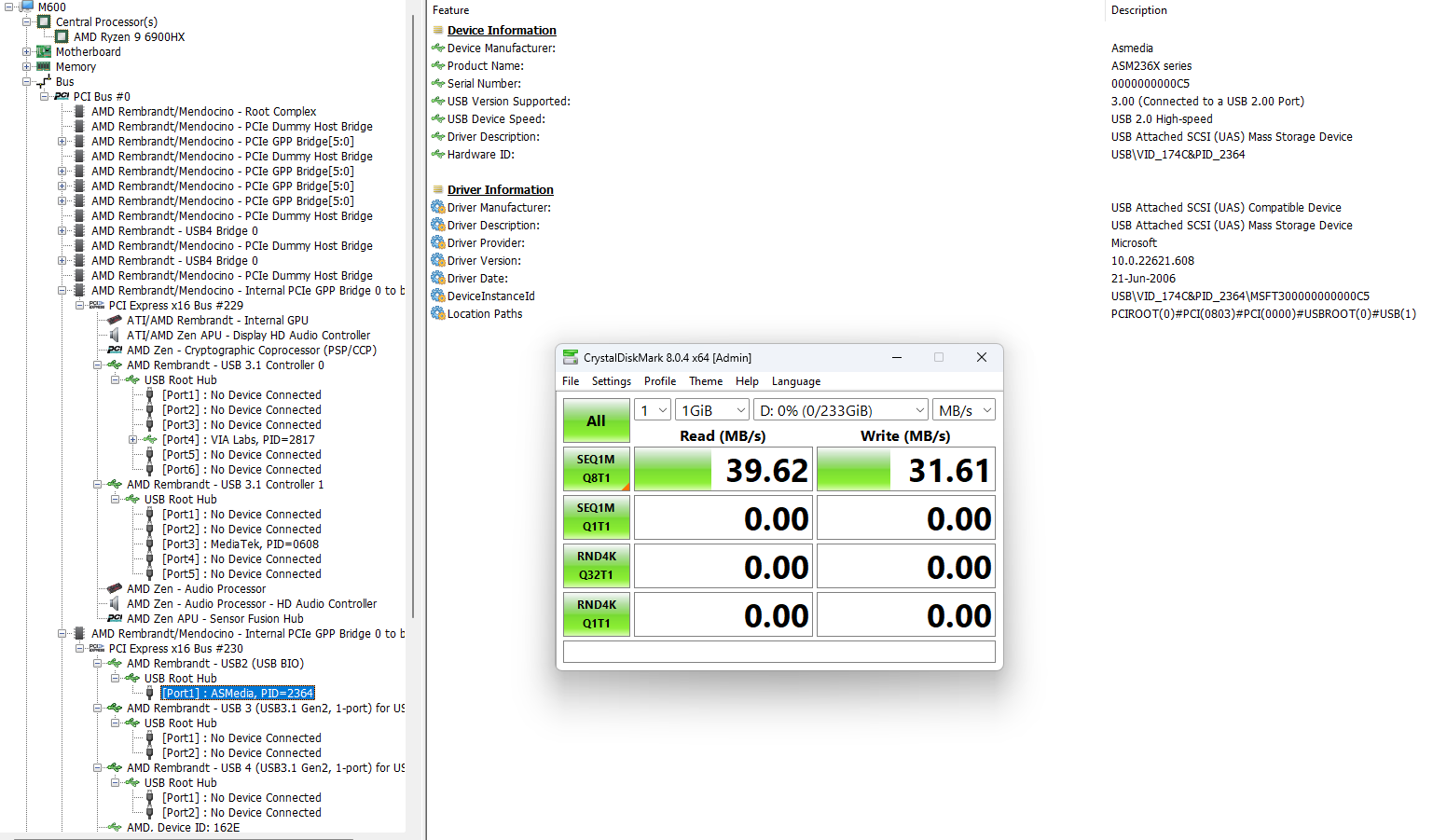Click the Hardware ID arrow icon
The height and width of the screenshot is (840, 1433).
[438, 155]
